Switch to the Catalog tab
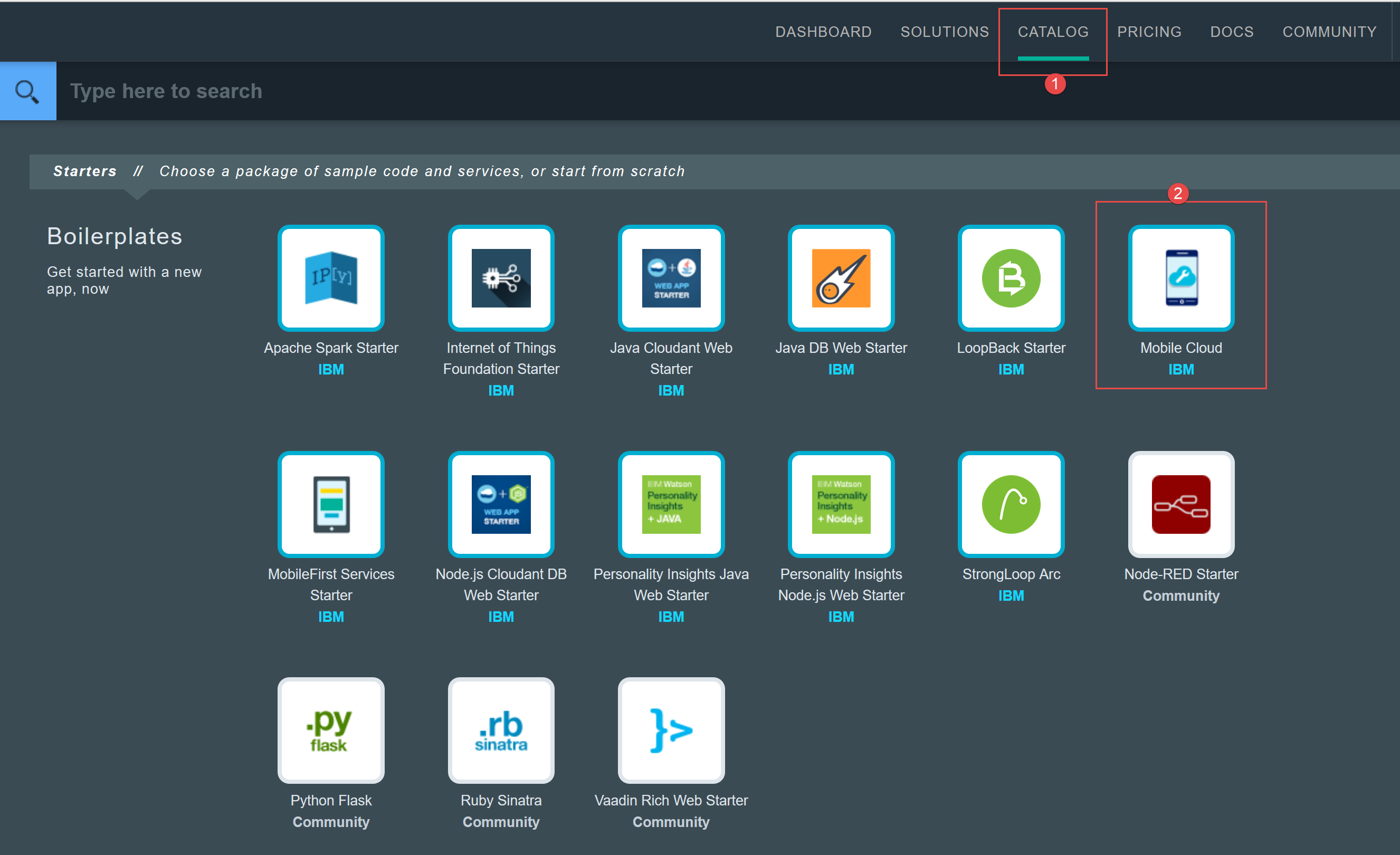Image resolution: width=1400 pixels, height=855 pixels. click(x=1053, y=32)
